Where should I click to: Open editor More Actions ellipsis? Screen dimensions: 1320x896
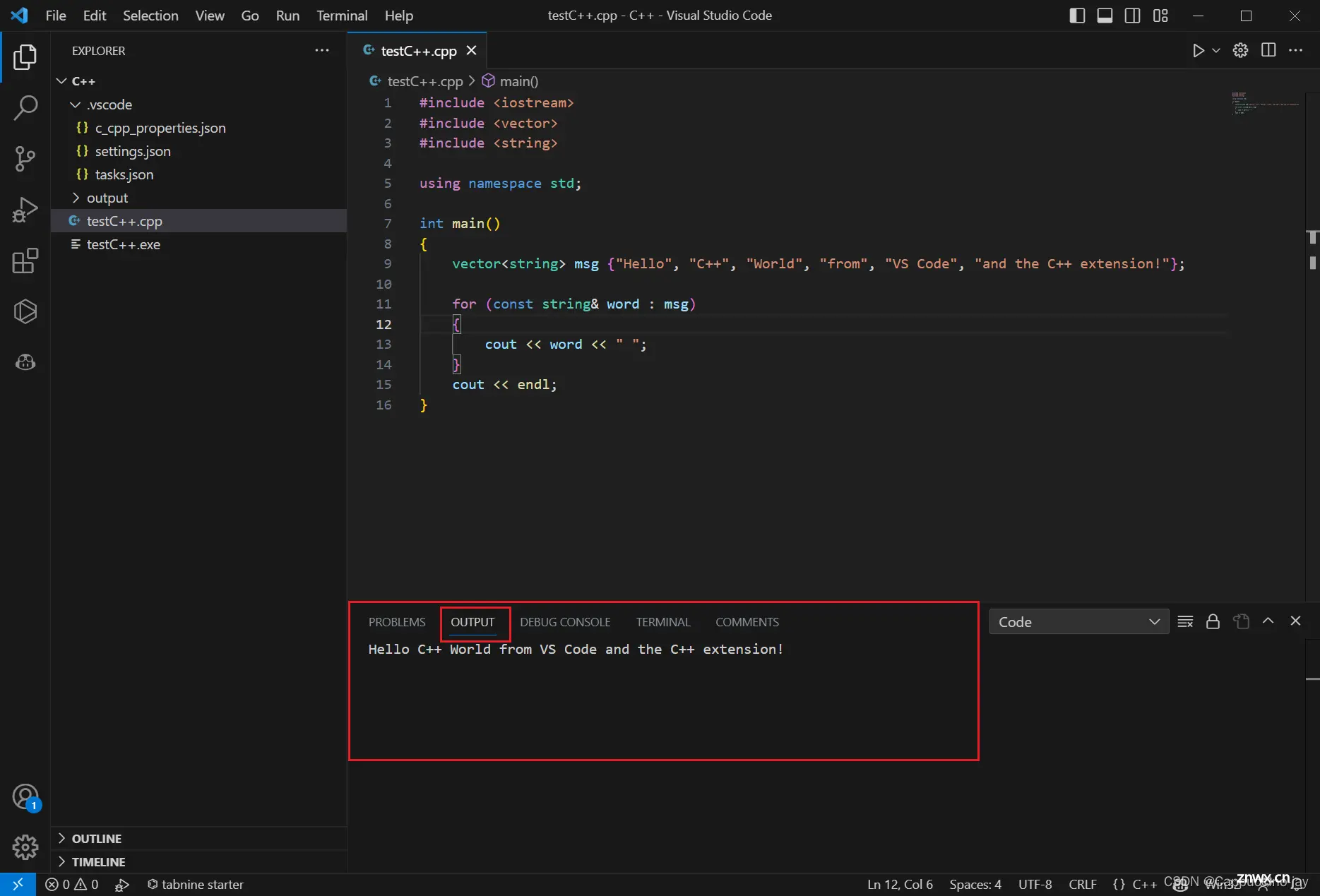[1295, 50]
